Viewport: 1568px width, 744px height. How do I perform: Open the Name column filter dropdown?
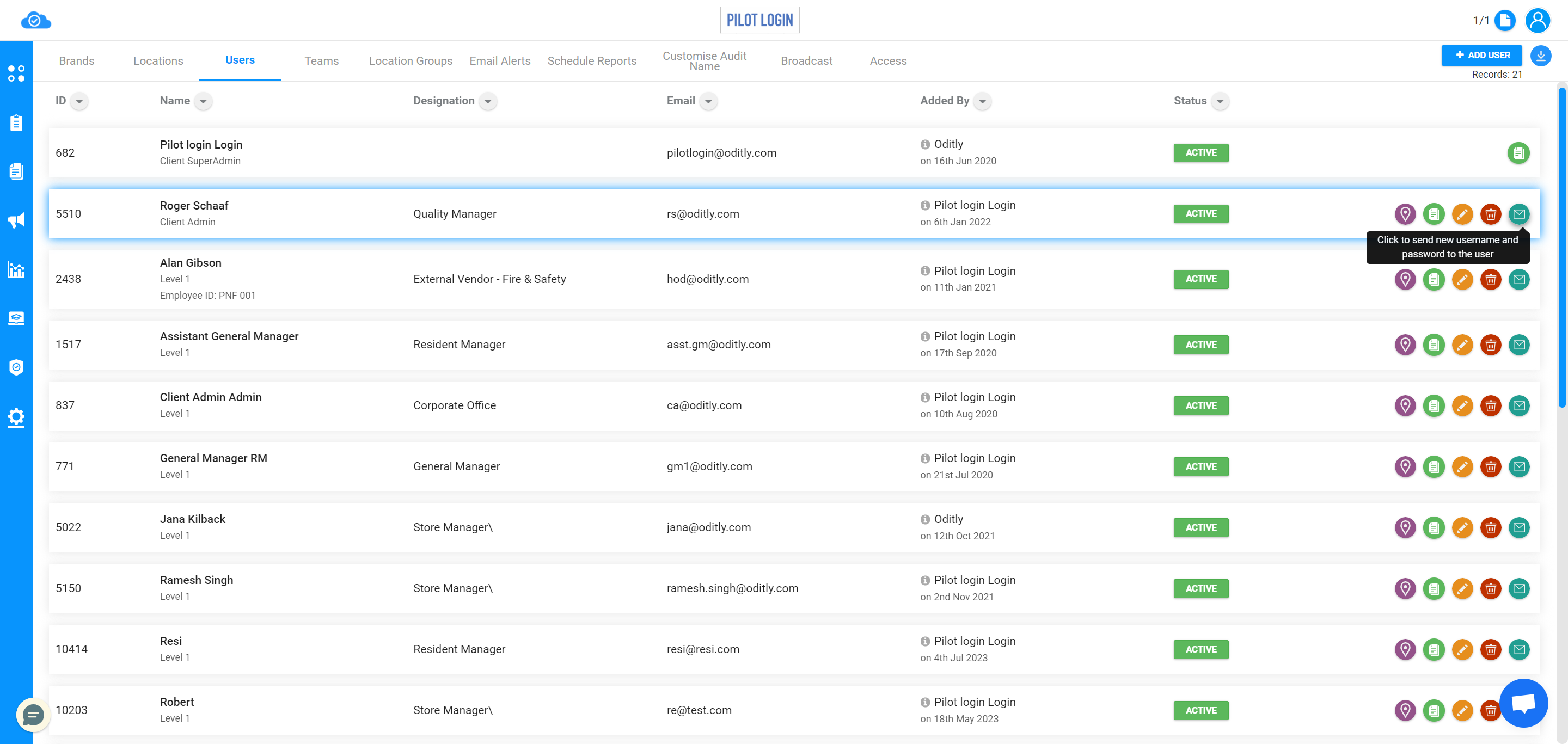203,101
